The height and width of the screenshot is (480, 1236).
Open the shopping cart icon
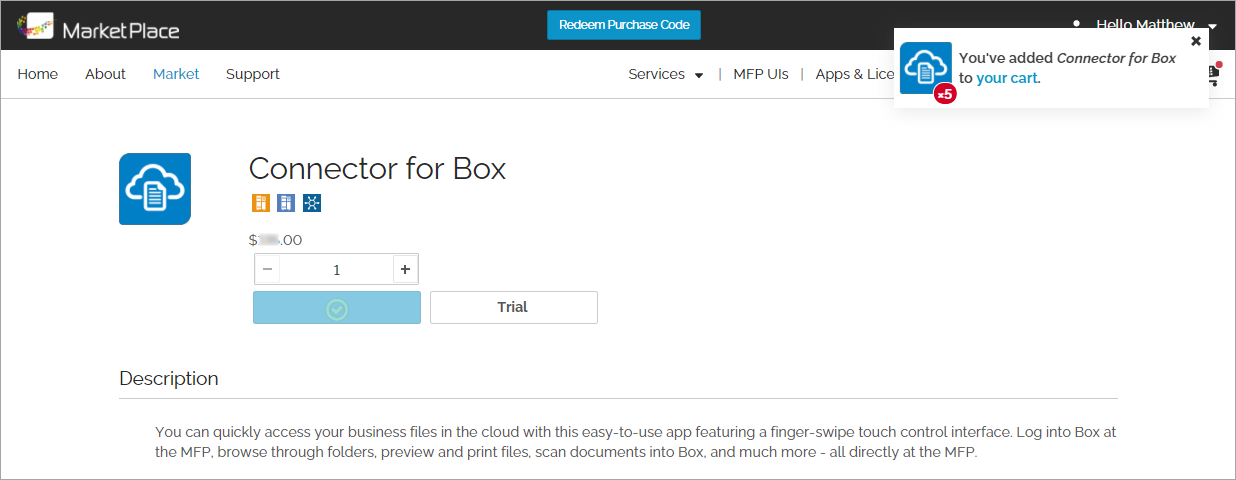click(1214, 74)
